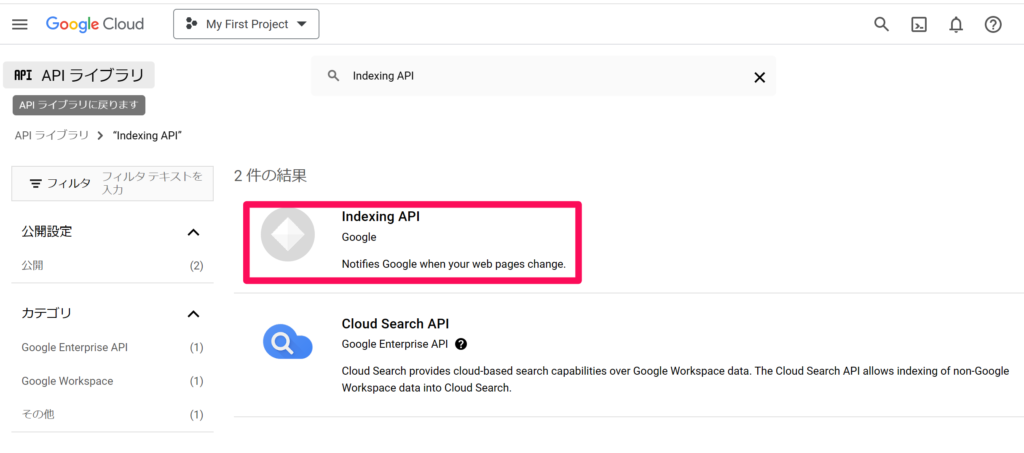Open the help question mark icon

tap(993, 25)
